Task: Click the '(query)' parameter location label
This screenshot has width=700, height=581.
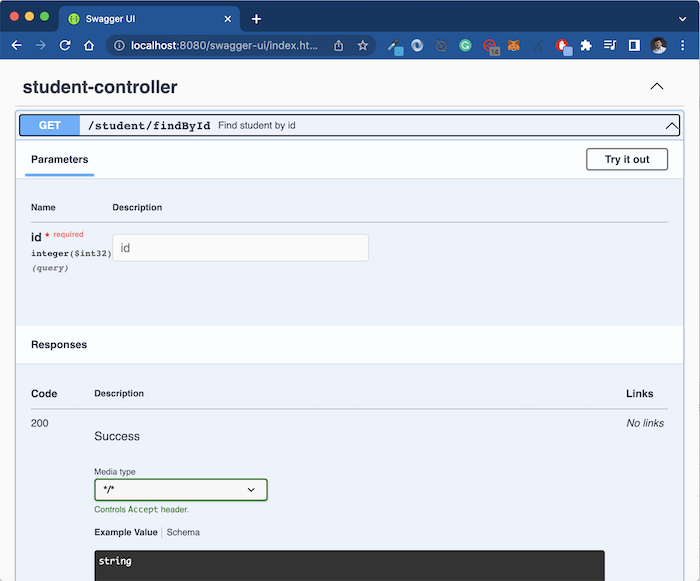Action: (x=50, y=268)
